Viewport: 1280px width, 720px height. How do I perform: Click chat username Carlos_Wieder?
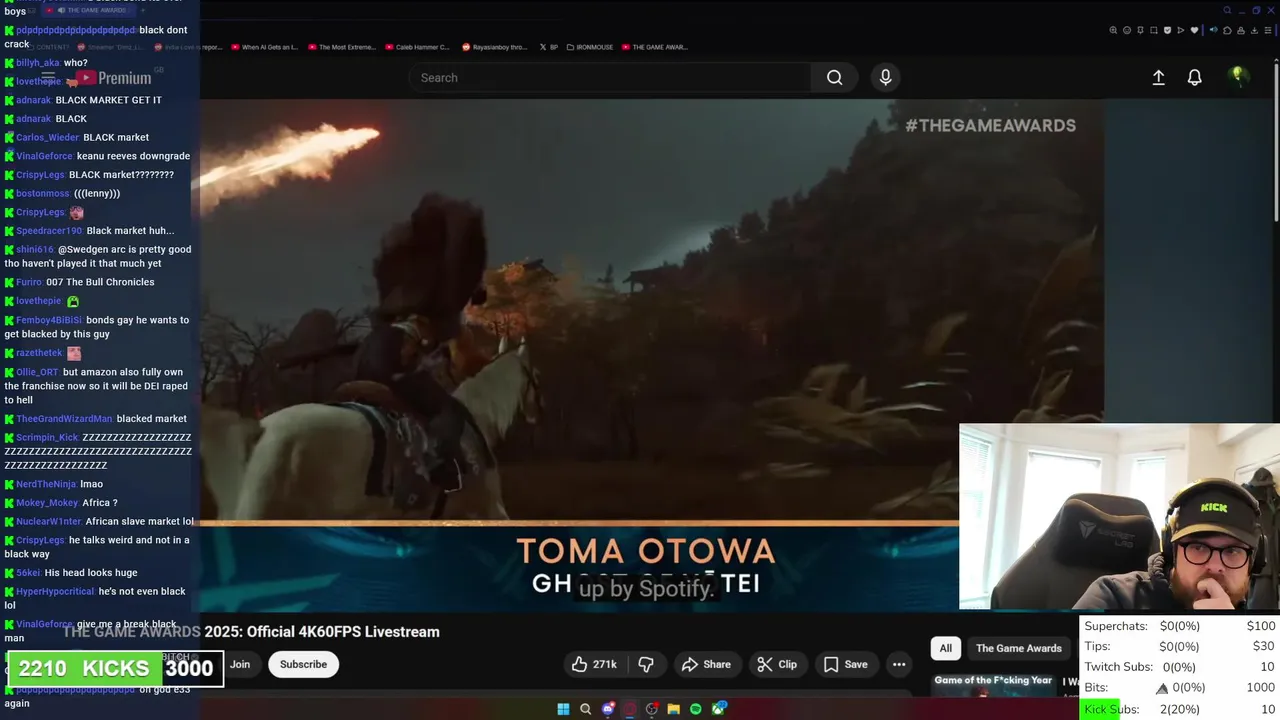(x=47, y=137)
